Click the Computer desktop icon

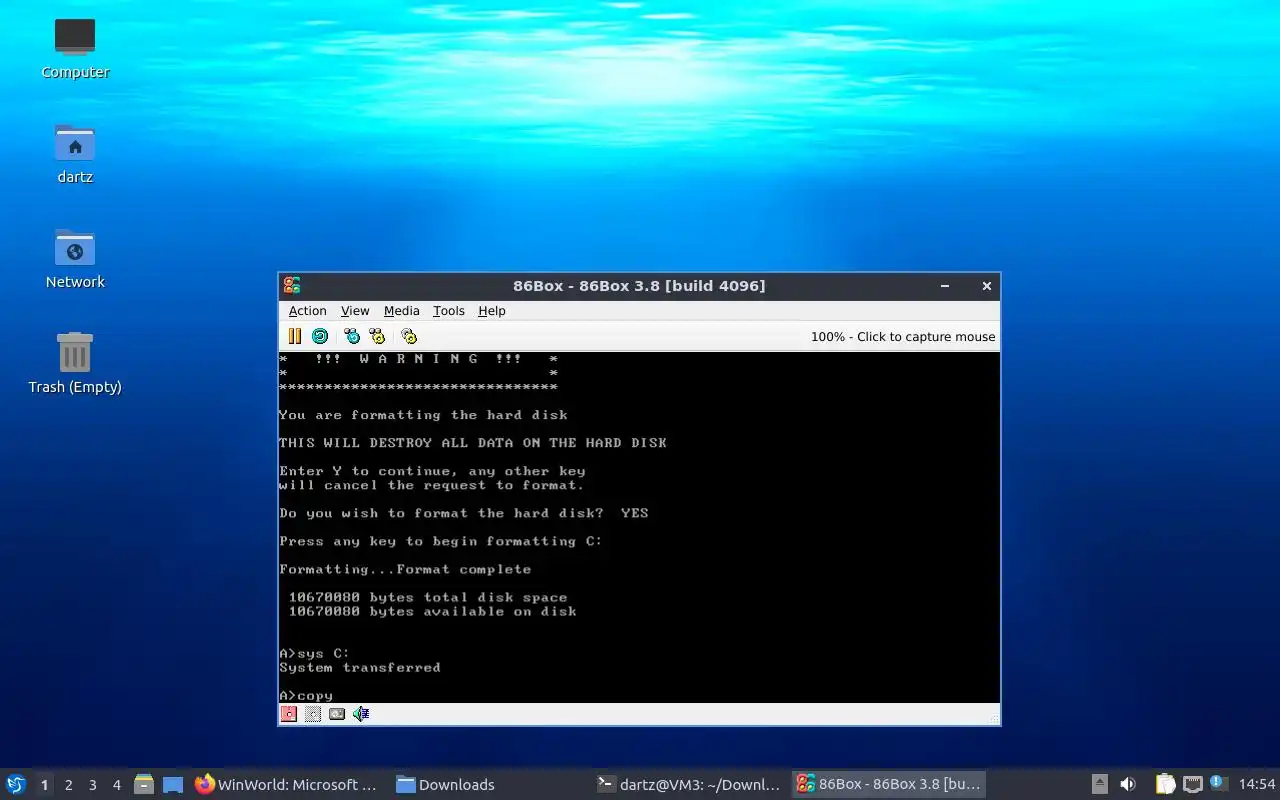click(75, 49)
